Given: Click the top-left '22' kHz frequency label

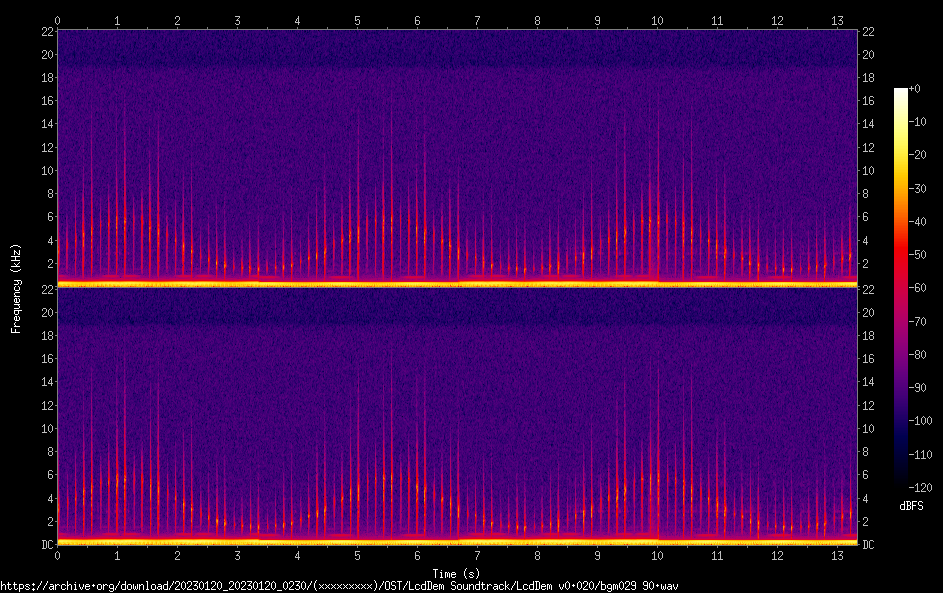Looking at the screenshot, I should pos(46,31).
